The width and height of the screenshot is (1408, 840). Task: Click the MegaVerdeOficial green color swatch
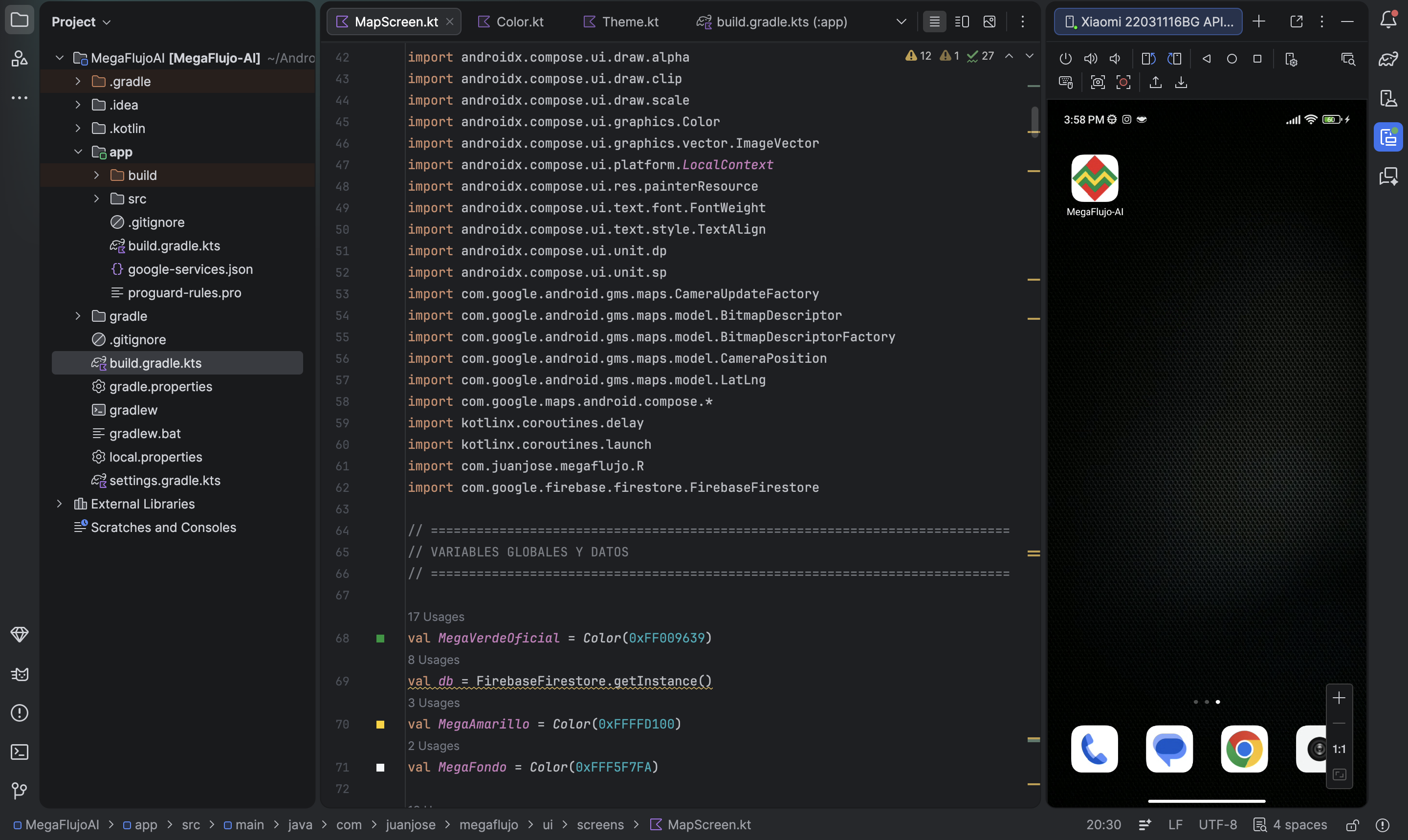380,639
